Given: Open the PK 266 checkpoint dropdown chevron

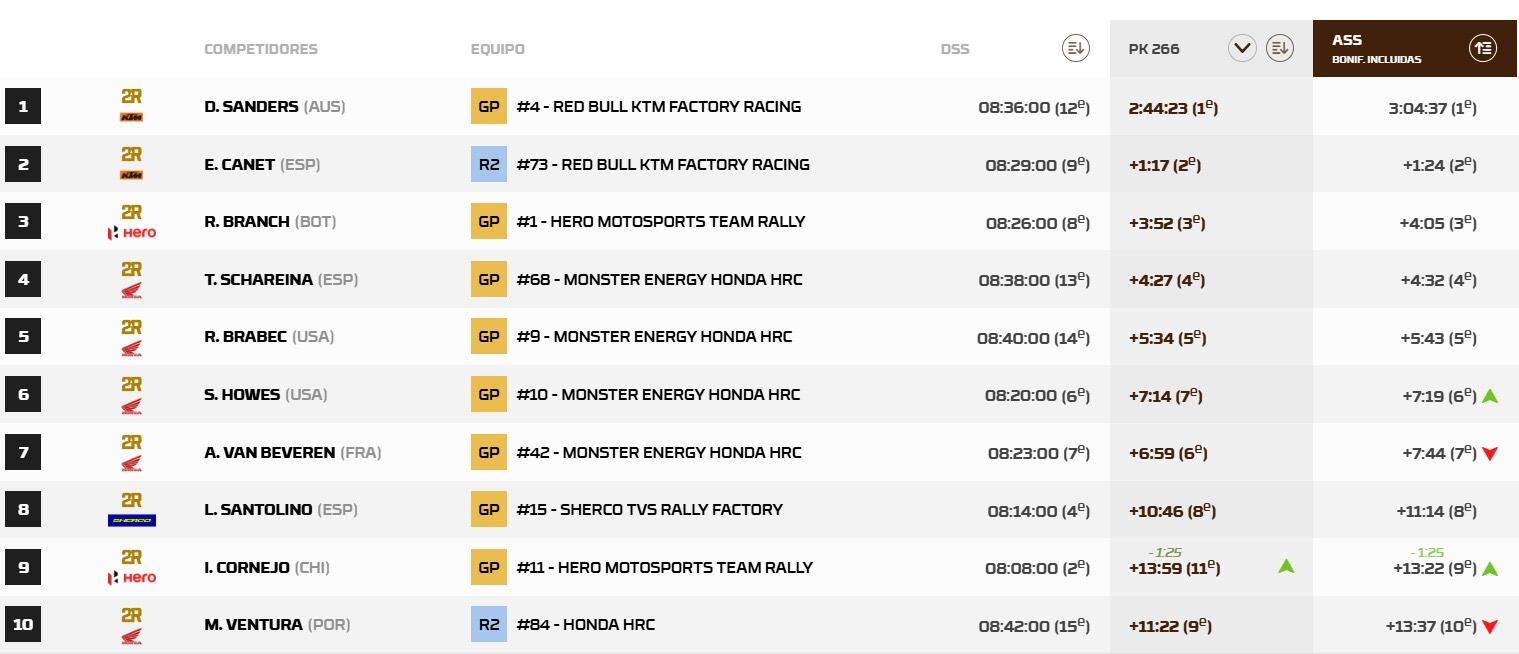Looking at the screenshot, I should (1242, 48).
